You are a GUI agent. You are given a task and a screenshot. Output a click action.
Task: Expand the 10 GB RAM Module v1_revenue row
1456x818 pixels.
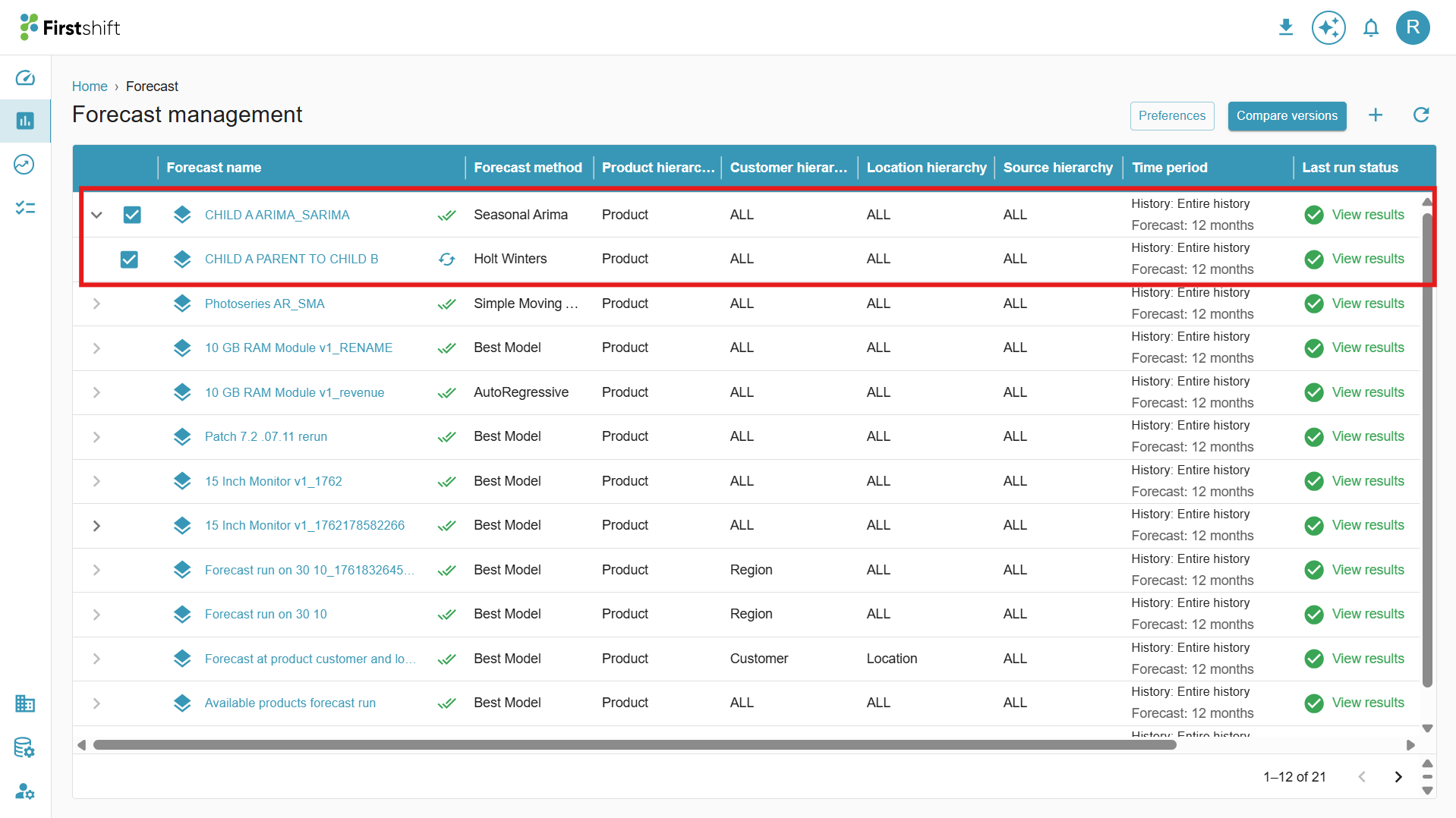(x=96, y=392)
